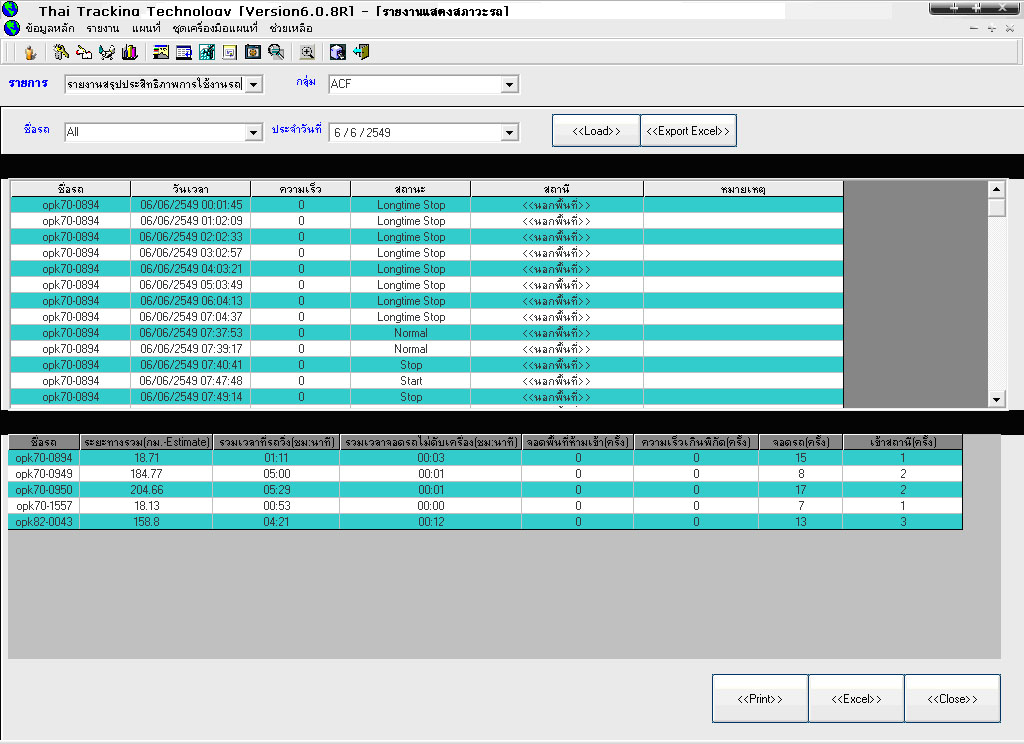Click the สถานะ column header
This screenshot has height=744, width=1024.
click(411, 189)
